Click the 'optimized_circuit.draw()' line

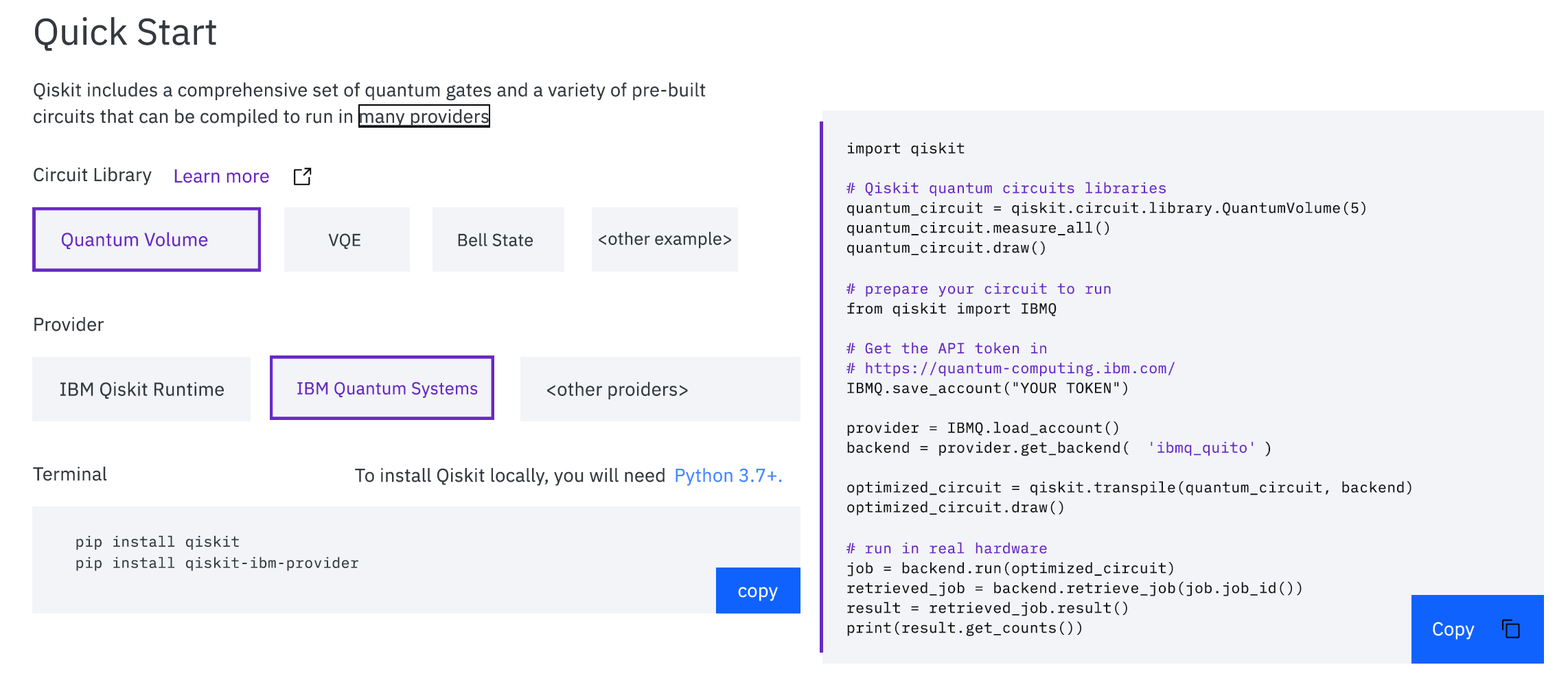tap(956, 508)
